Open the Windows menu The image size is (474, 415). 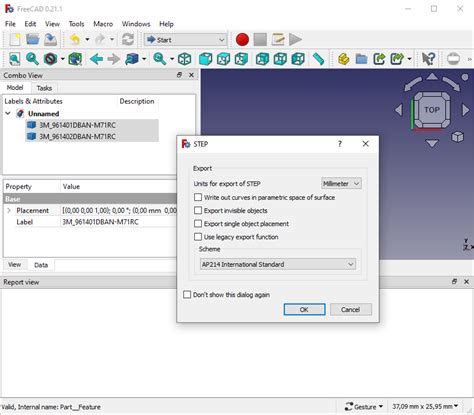[x=136, y=24]
